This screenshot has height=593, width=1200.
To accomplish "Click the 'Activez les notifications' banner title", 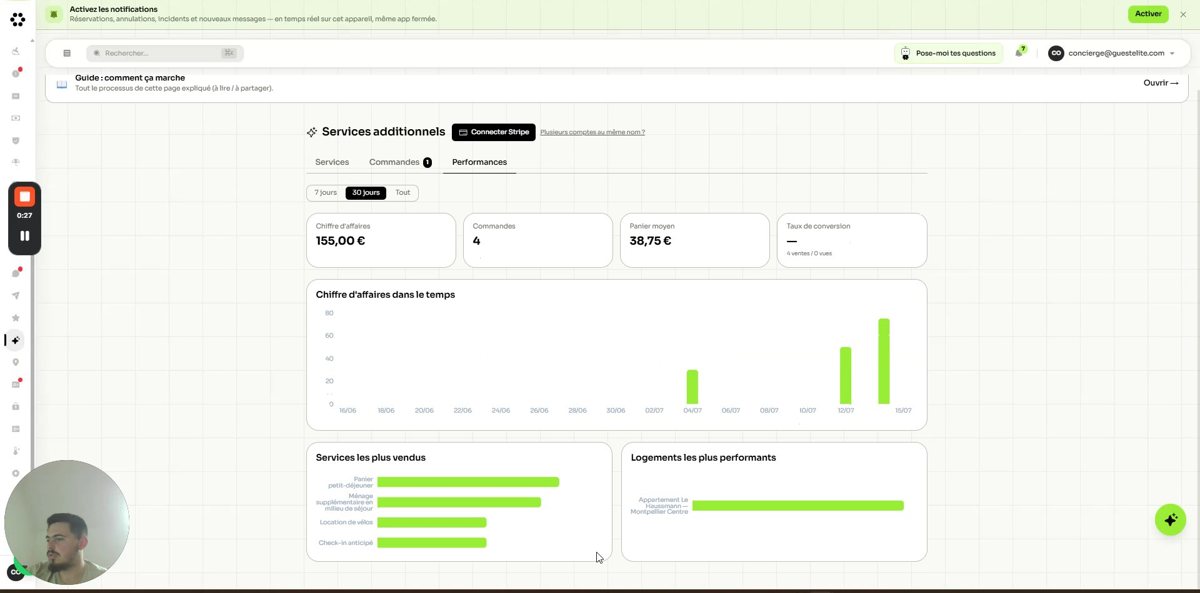I will point(113,9).
